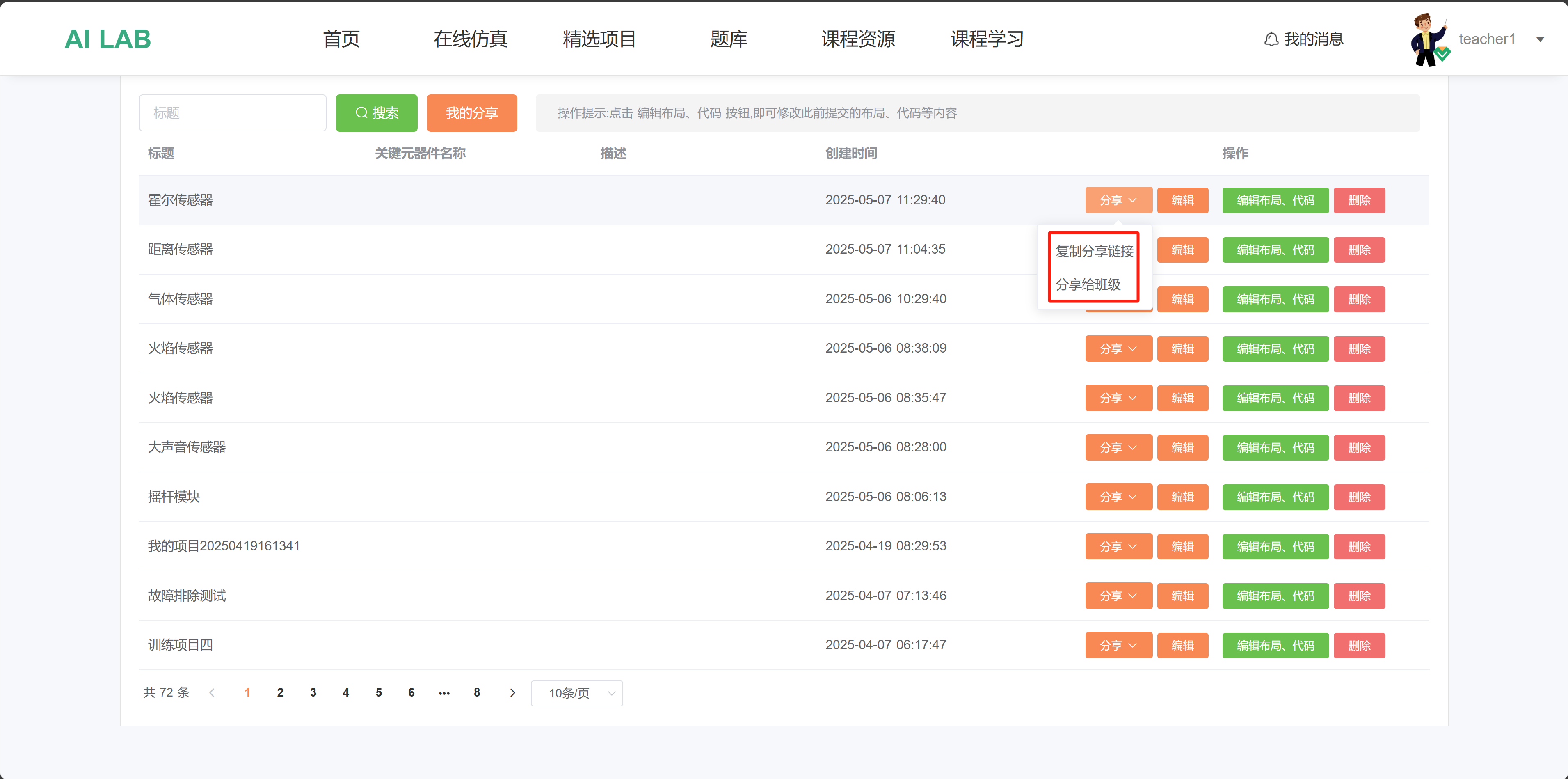Click the orange 我的分享 button
The image size is (1568, 779).
tap(472, 113)
